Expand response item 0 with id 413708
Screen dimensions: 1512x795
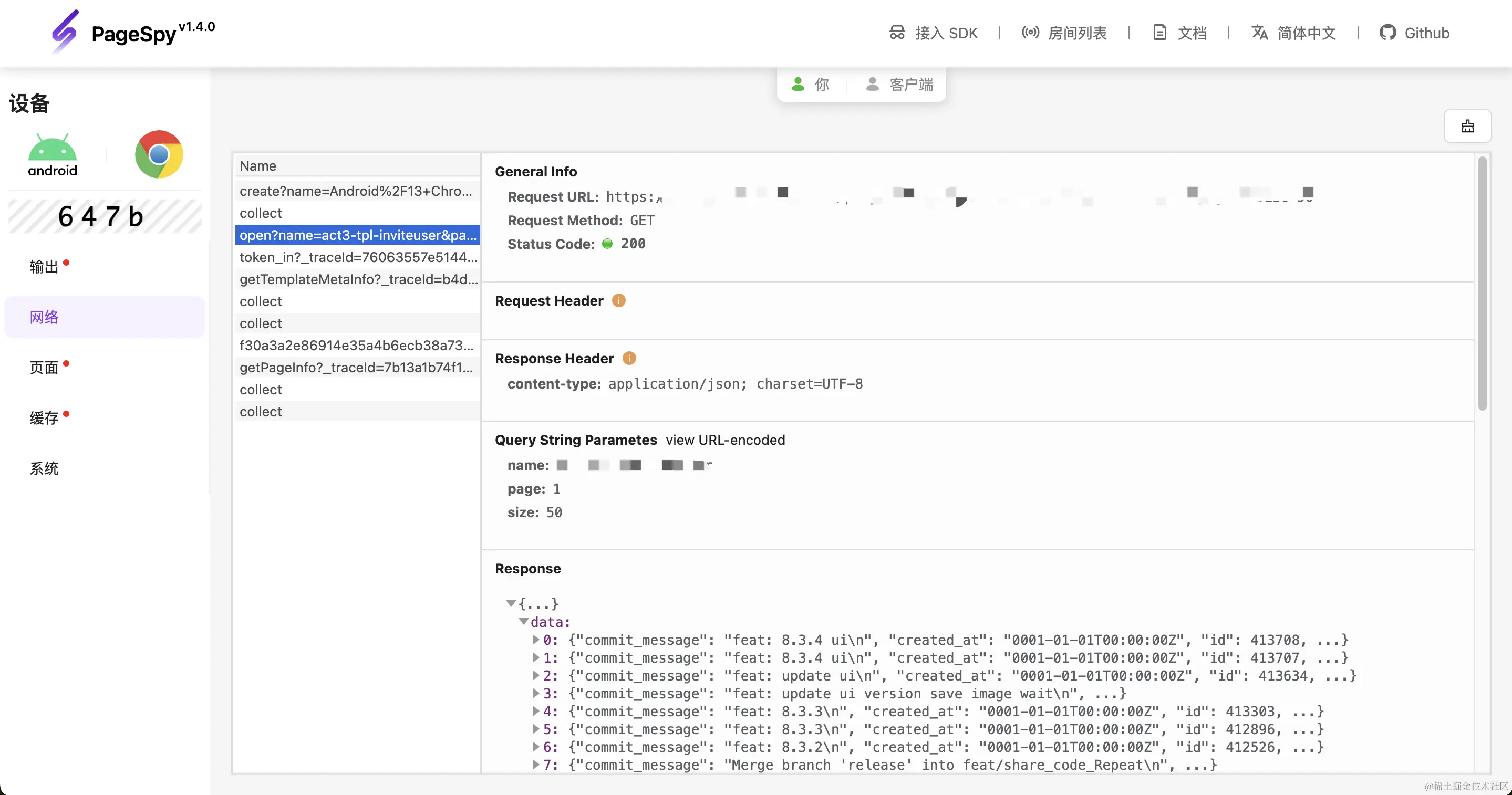535,639
